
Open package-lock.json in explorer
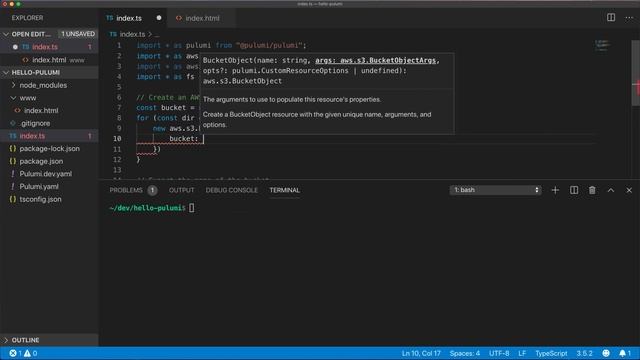pos(49,149)
